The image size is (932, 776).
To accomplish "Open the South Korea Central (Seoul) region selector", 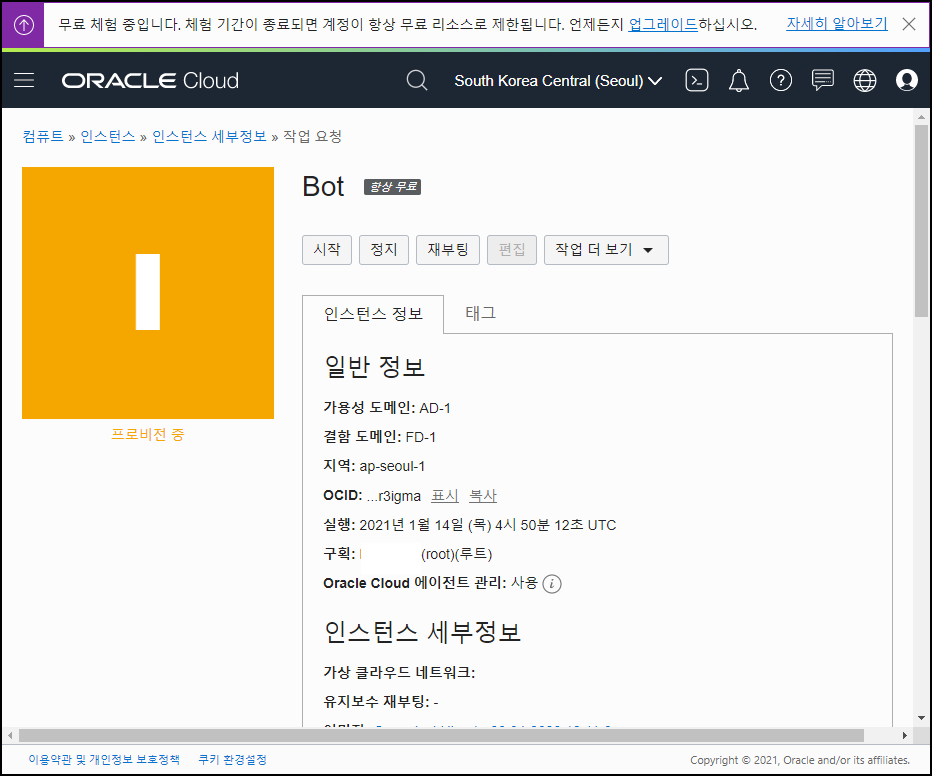I will click(x=557, y=81).
